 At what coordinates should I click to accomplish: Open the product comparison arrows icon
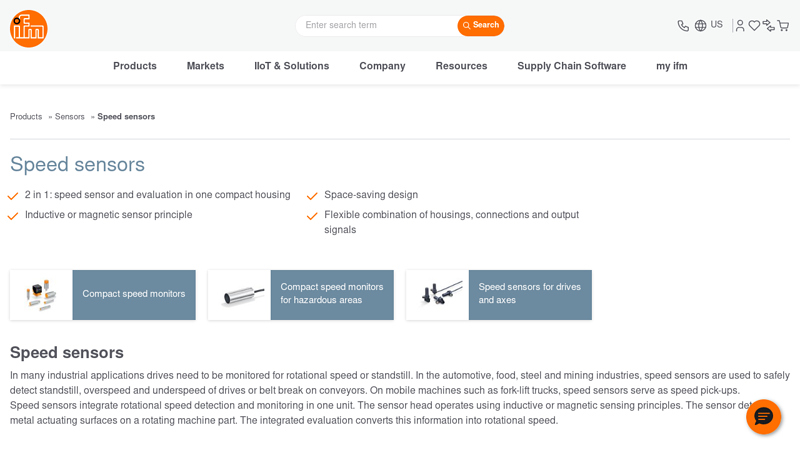(768, 26)
